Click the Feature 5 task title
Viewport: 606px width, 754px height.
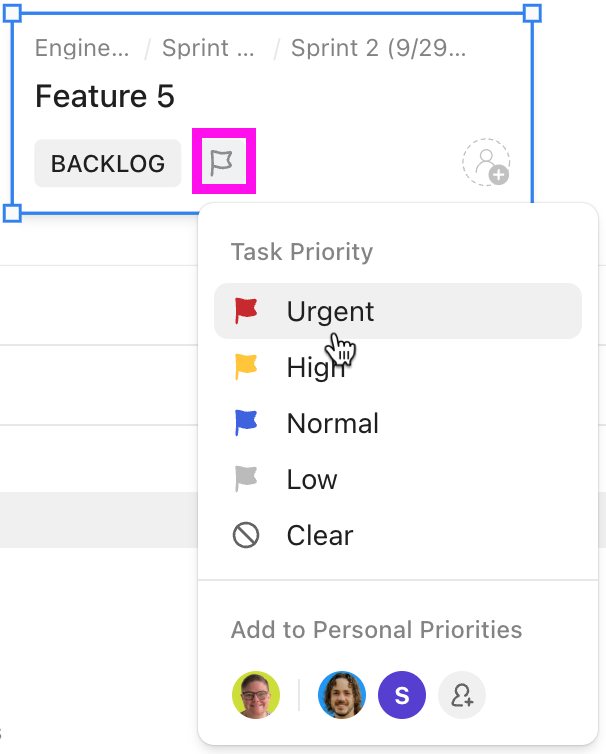(x=105, y=96)
